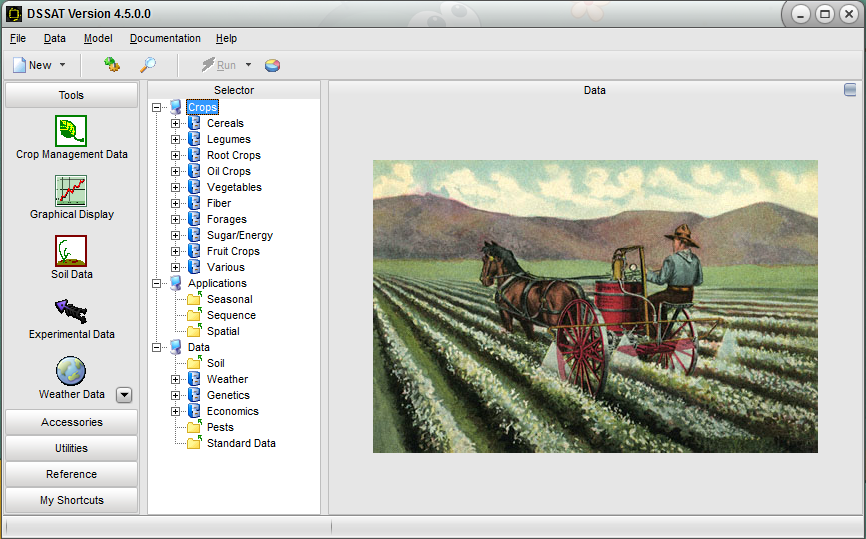Click the Economics database icon
The height and width of the screenshot is (539, 866).
tap(194, 411)
